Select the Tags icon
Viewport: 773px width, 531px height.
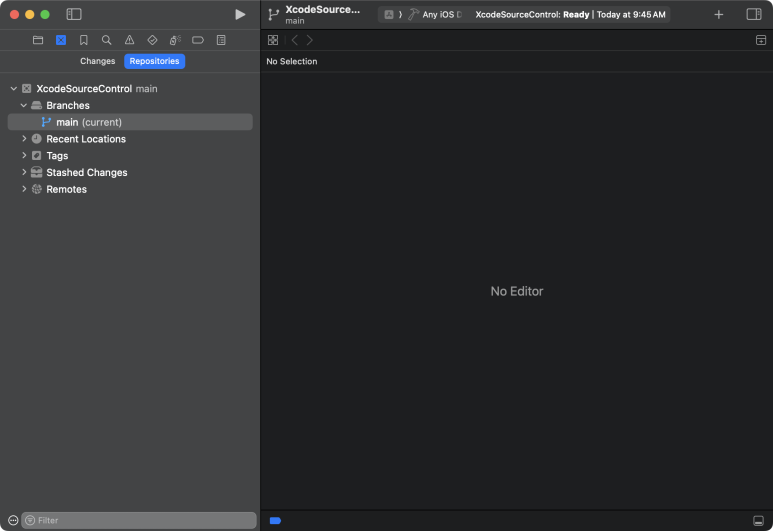click(x=36, y=156)
